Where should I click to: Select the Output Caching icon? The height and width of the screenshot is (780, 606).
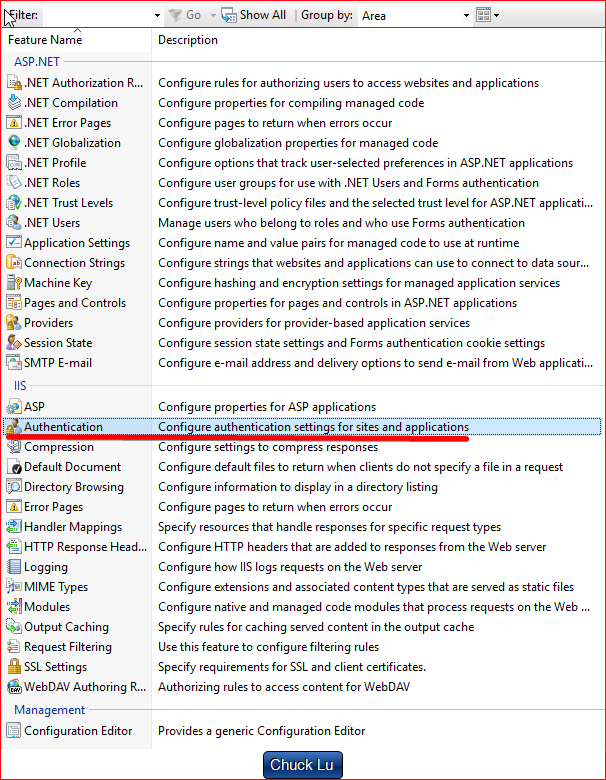tap(14, 626)
